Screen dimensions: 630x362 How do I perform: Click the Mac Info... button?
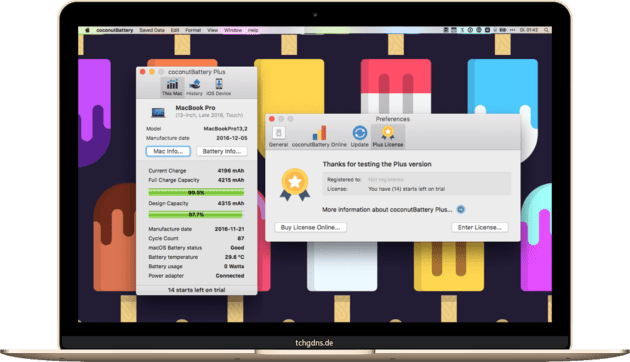(x=168, y=151)
